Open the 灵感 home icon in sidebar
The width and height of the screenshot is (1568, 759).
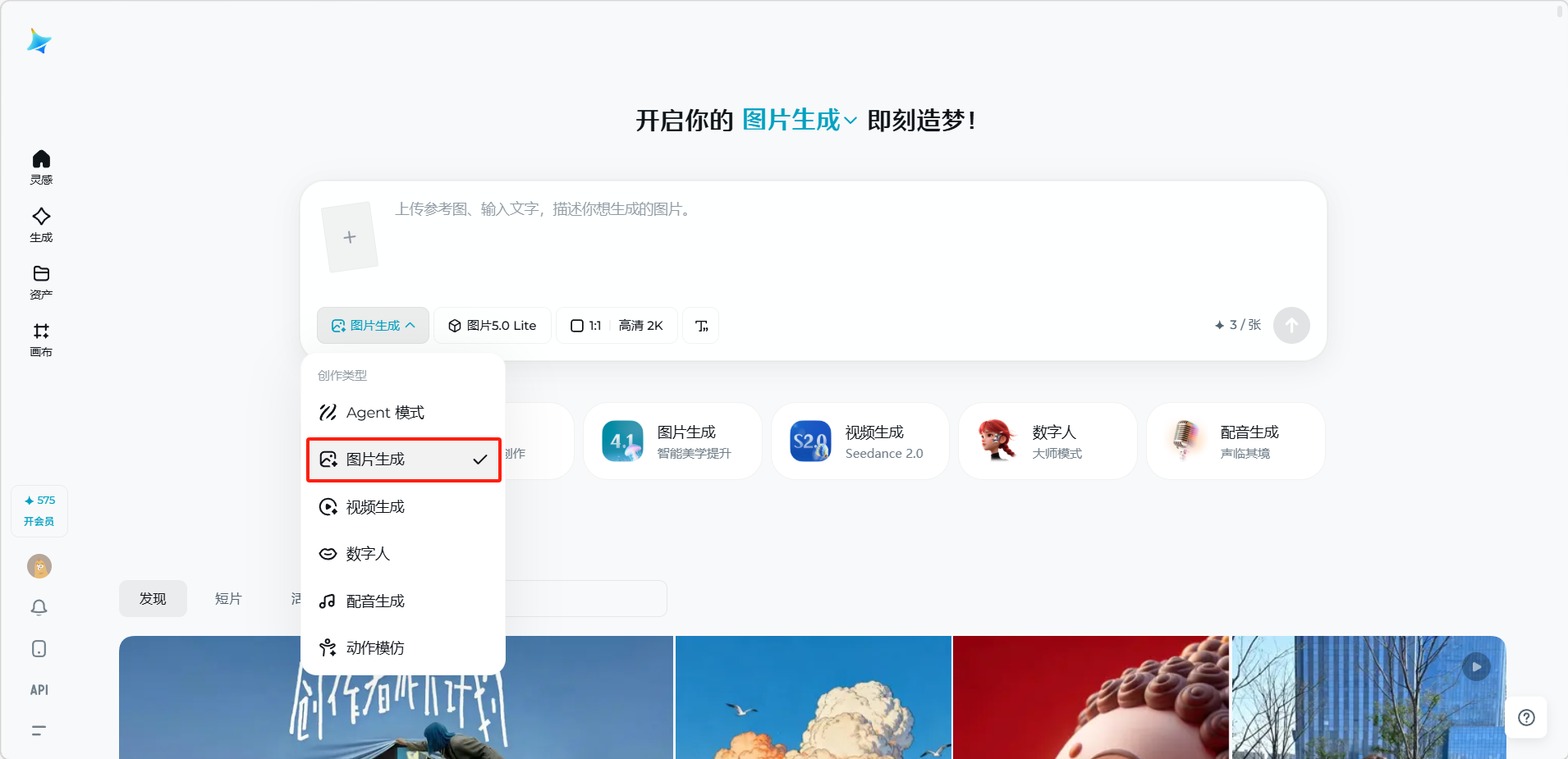click(41, 167)
